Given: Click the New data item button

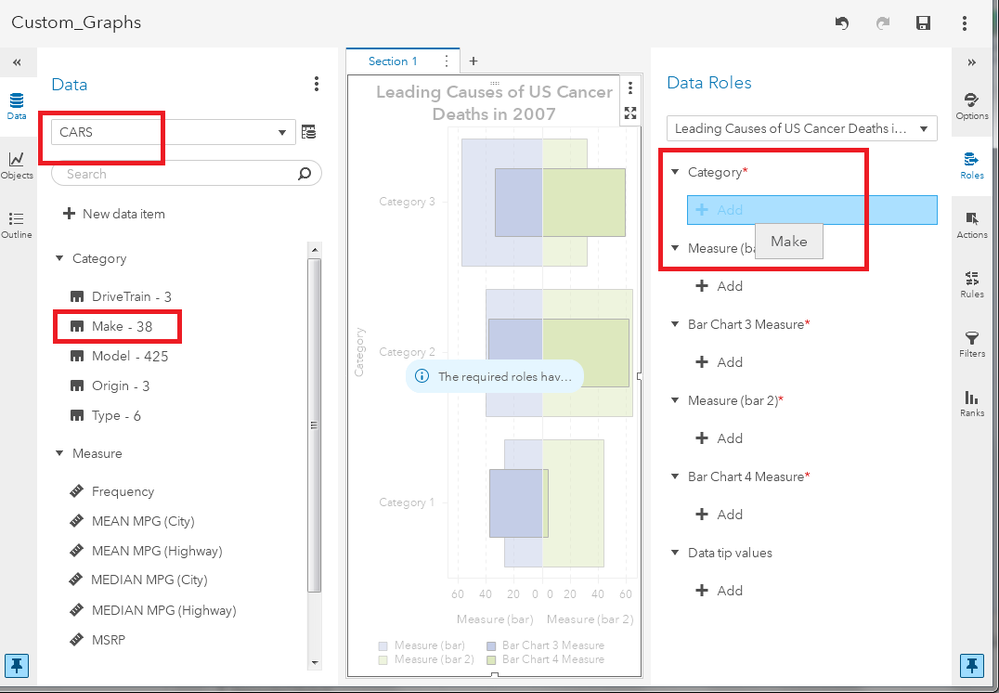Looking at the screenshot, I should [x=114, y=214].
